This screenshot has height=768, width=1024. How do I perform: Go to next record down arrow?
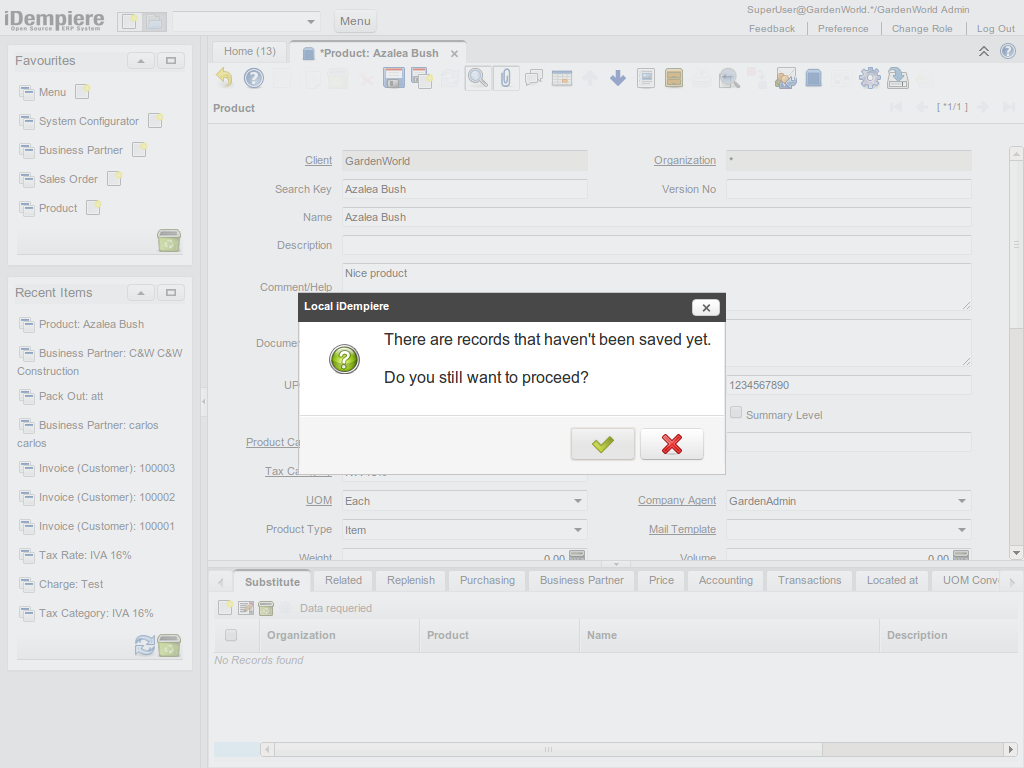click(x=618, y=78)
